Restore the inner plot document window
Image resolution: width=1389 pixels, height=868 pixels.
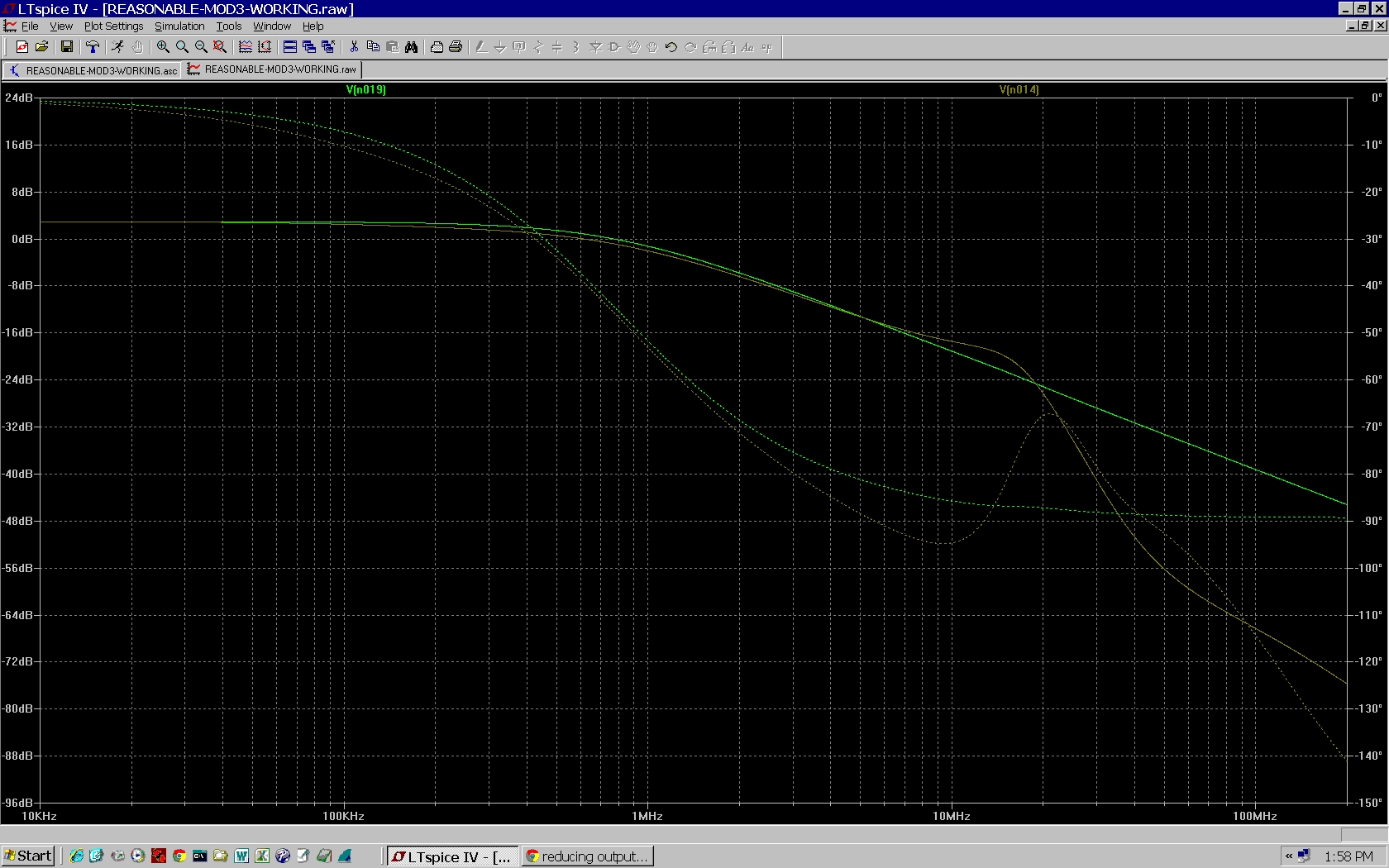[1366, 26]
